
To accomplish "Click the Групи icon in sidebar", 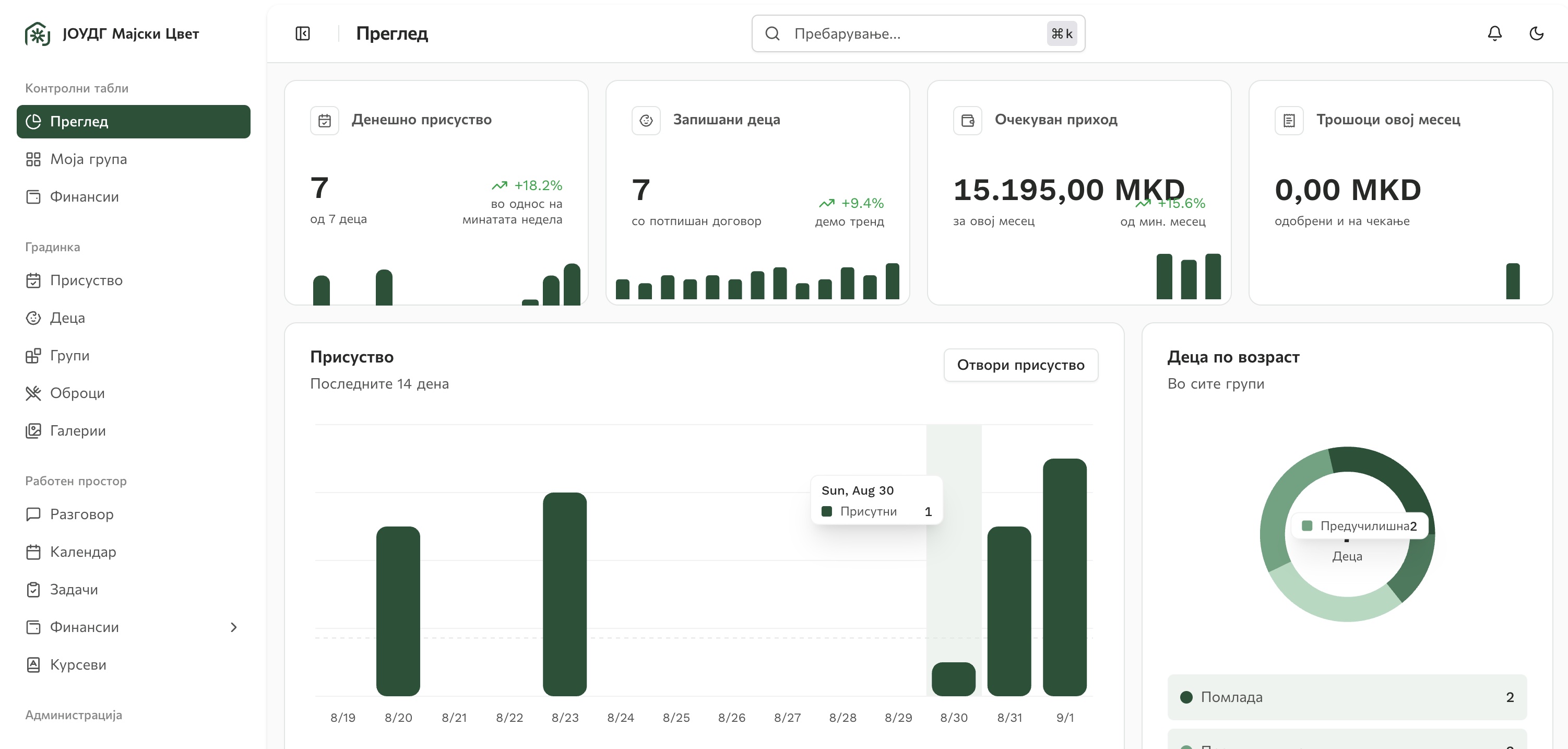I will point(33,356).
